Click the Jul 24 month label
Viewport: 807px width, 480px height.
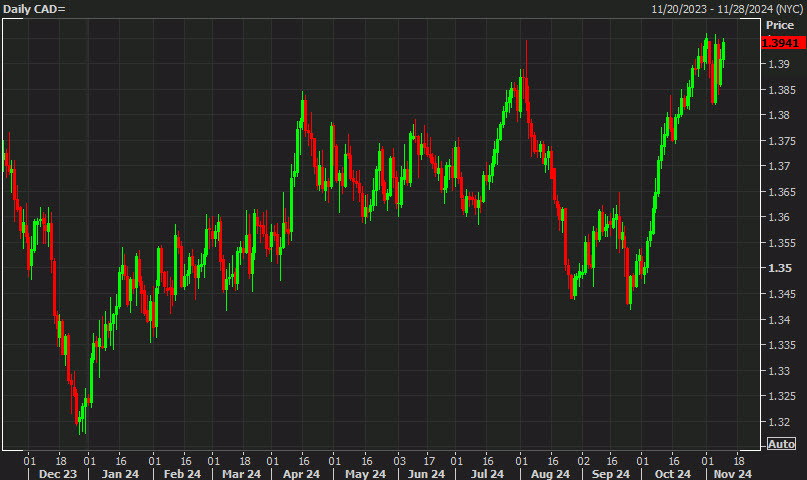[487, 474]
